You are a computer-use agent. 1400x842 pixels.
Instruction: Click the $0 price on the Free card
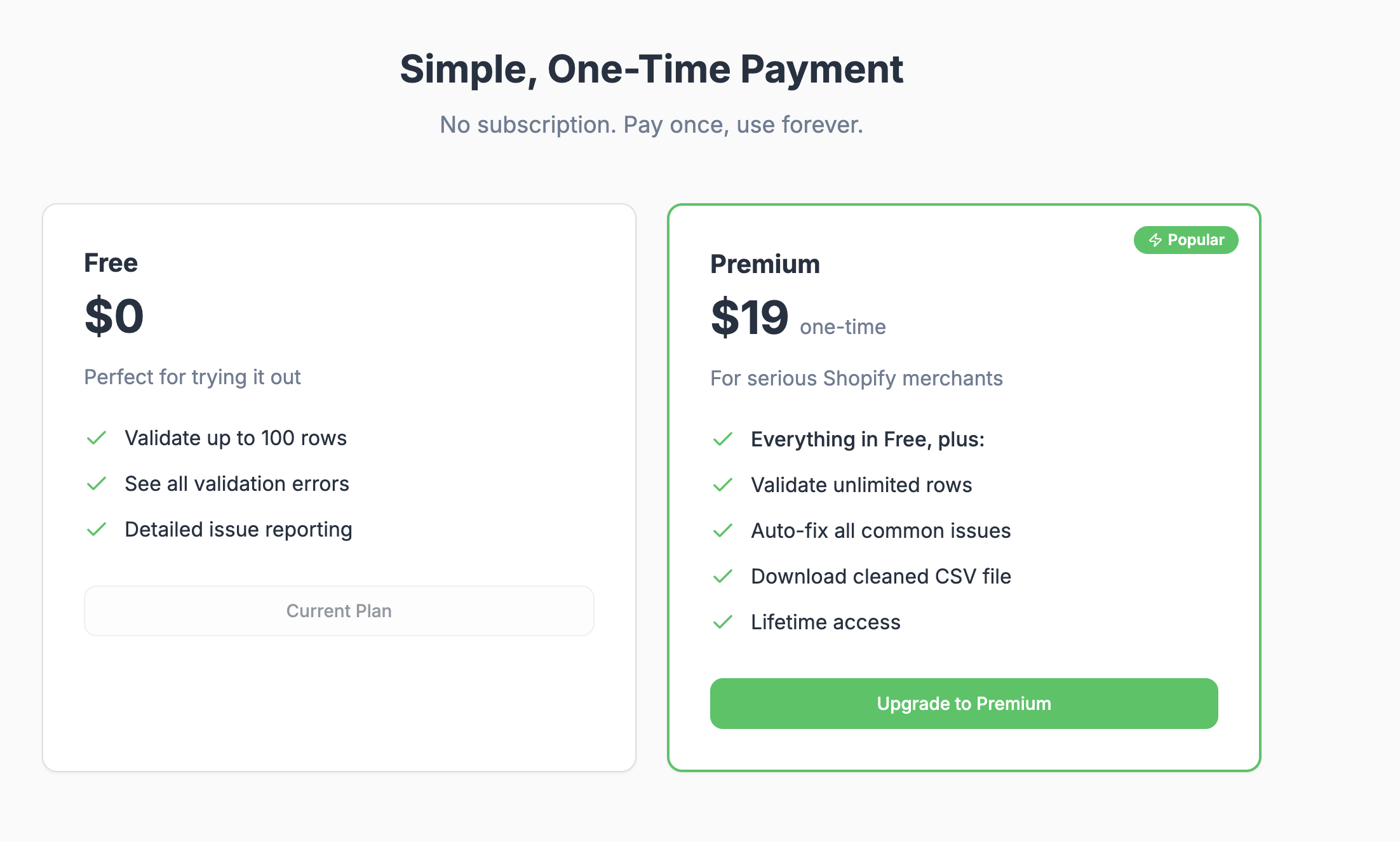click(x=114, y=316)
